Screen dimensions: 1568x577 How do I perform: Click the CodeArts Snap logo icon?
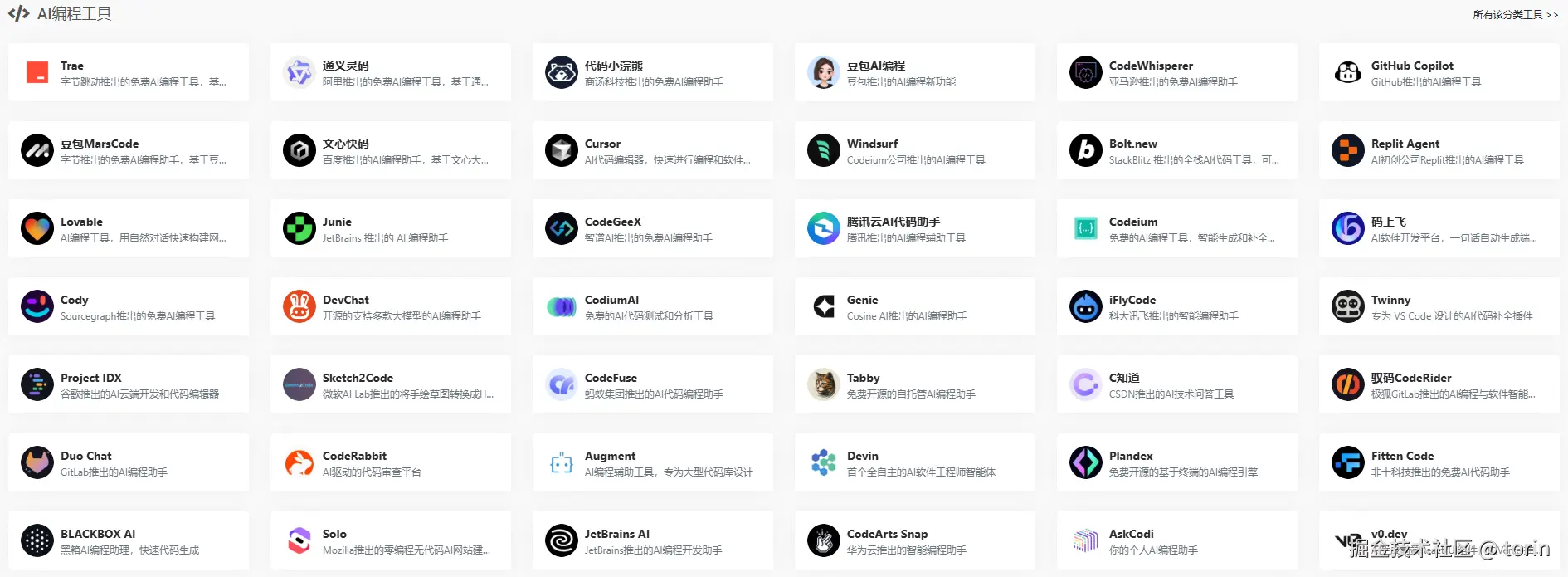click(x=824, y=541)
